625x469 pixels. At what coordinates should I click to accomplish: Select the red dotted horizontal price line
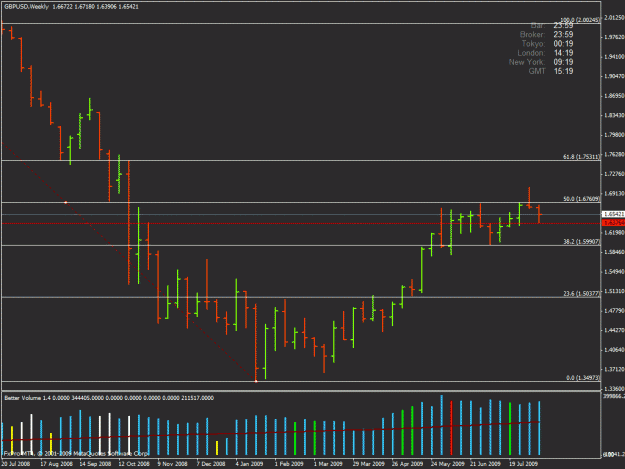coord(301,224)
